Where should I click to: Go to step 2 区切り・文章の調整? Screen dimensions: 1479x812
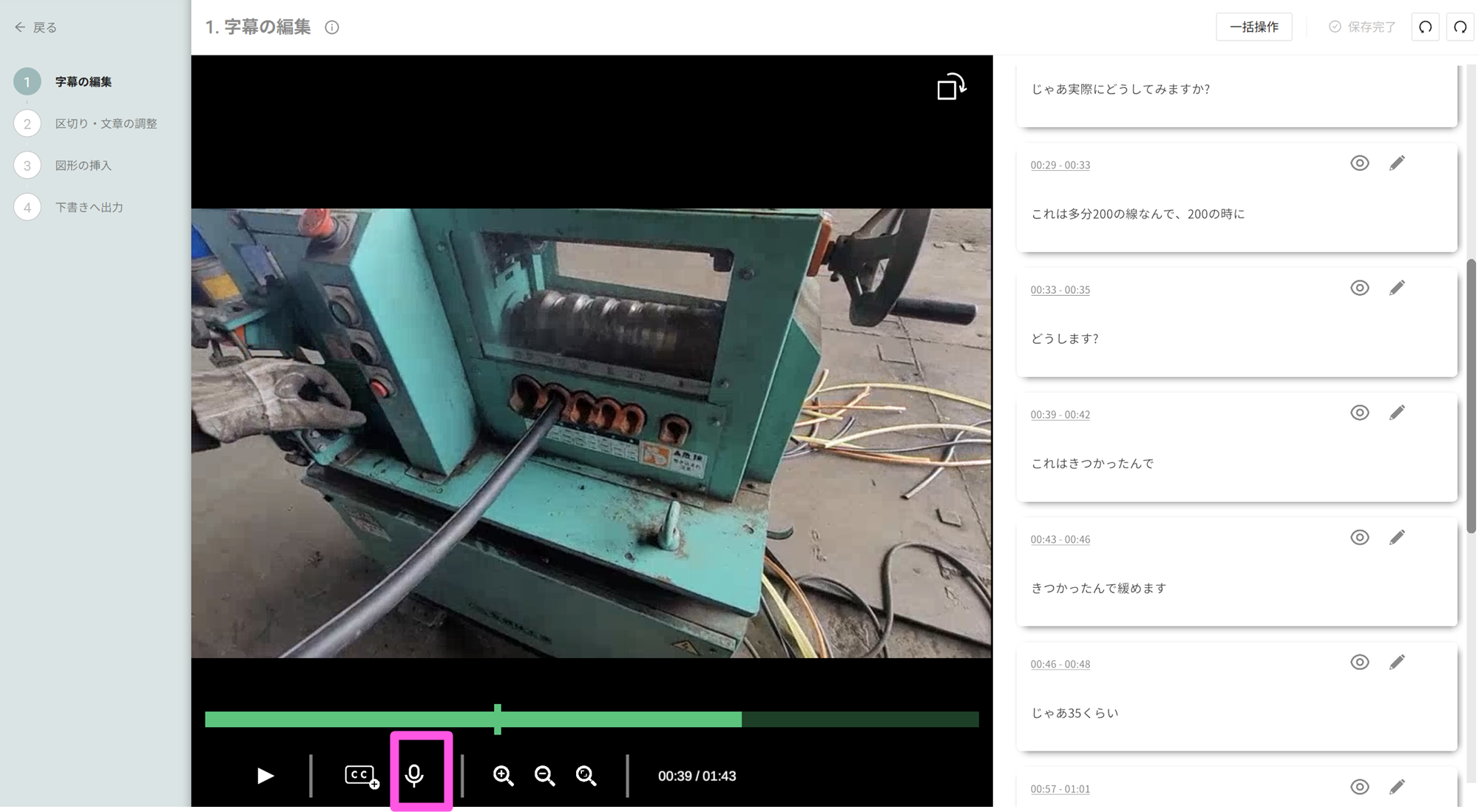point(106,124)
